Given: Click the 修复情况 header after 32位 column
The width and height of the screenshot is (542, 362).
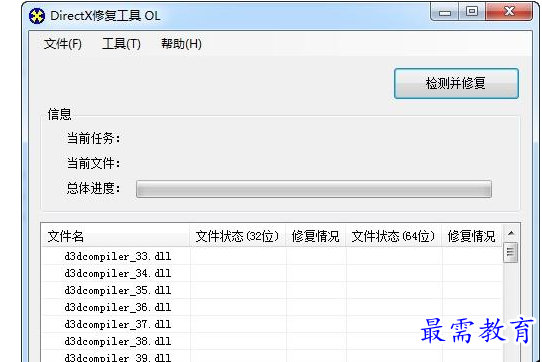Looking at the screenshot, I should point(316,236).
